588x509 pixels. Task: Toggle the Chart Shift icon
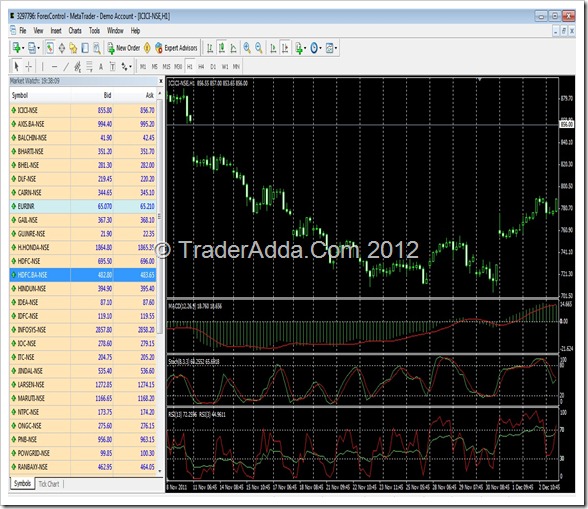point(285,48)
